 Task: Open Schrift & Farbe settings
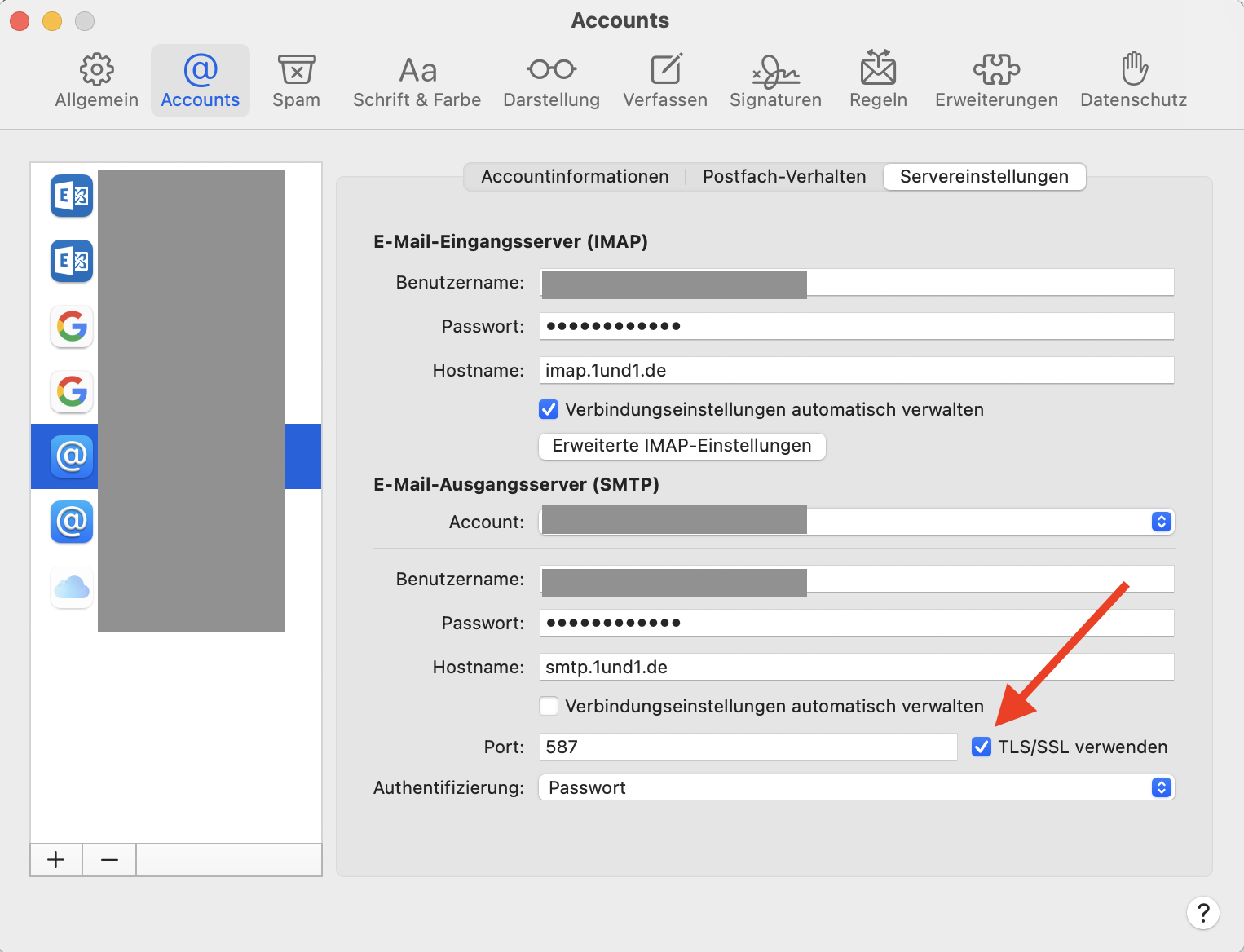[x=417, y=81]
